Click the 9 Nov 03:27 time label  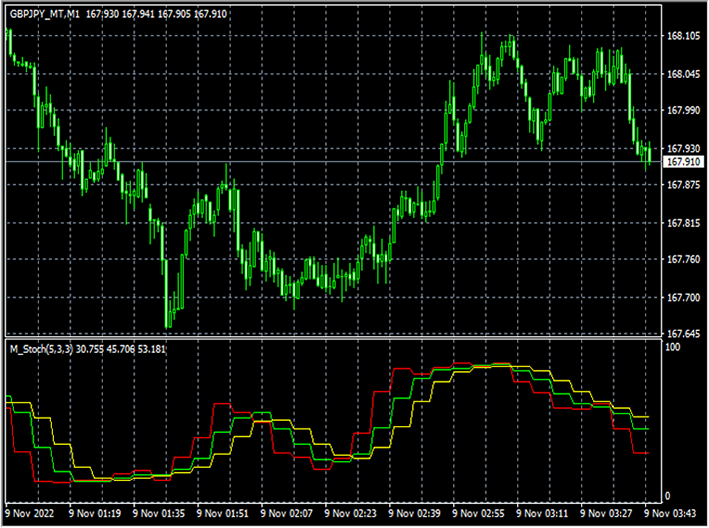click(x=606, y=514)
